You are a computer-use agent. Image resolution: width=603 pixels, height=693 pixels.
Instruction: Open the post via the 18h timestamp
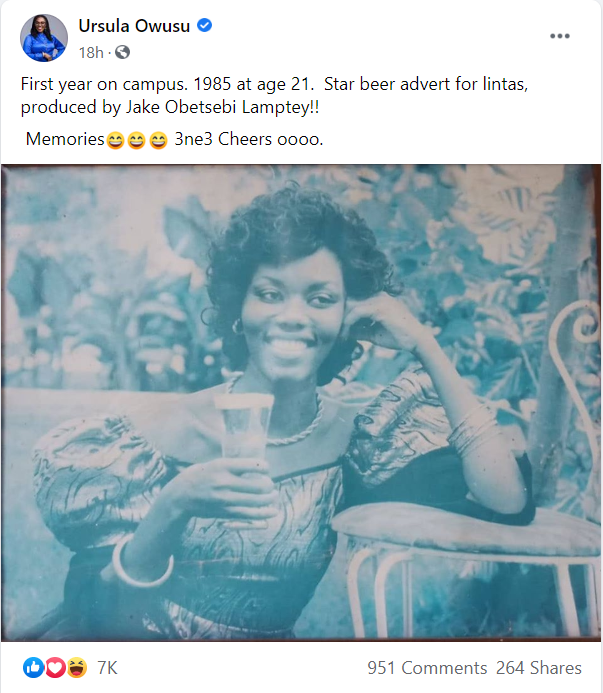pos(91,53)
